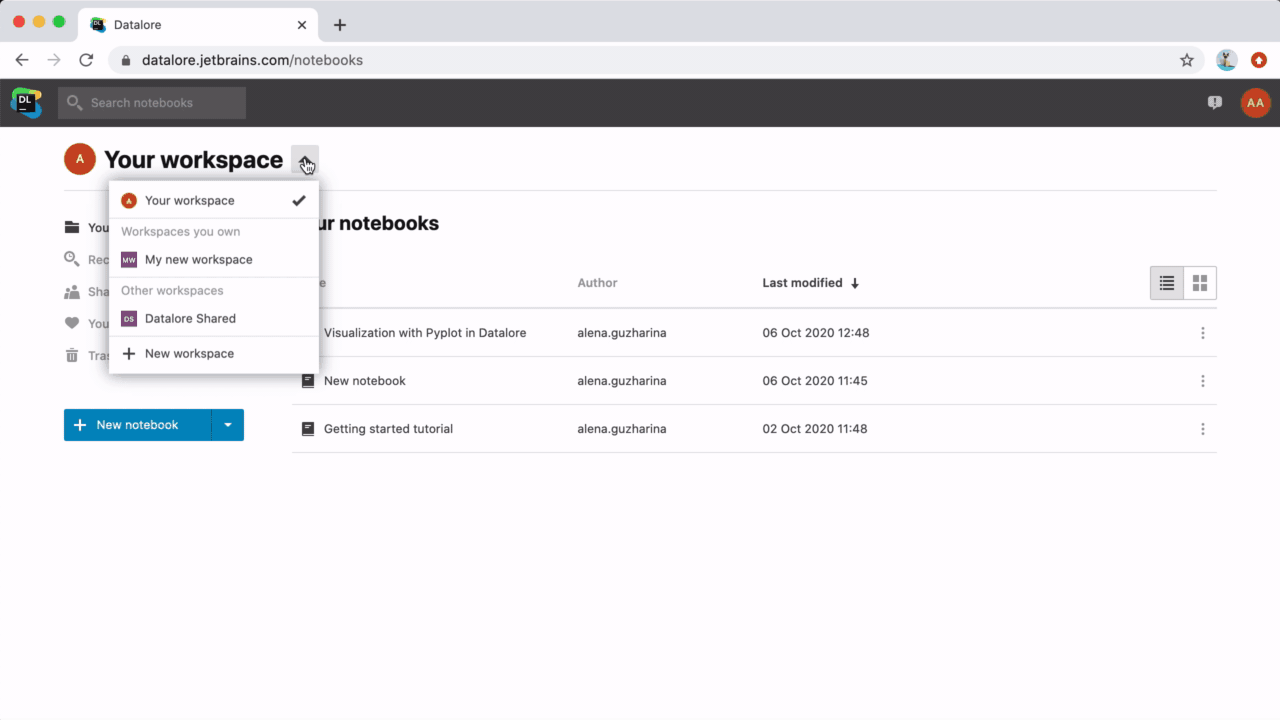This screenshot has height=720, width=1280.
Task: Bookmark this page with the star icon
Action: pos(1187,60)
